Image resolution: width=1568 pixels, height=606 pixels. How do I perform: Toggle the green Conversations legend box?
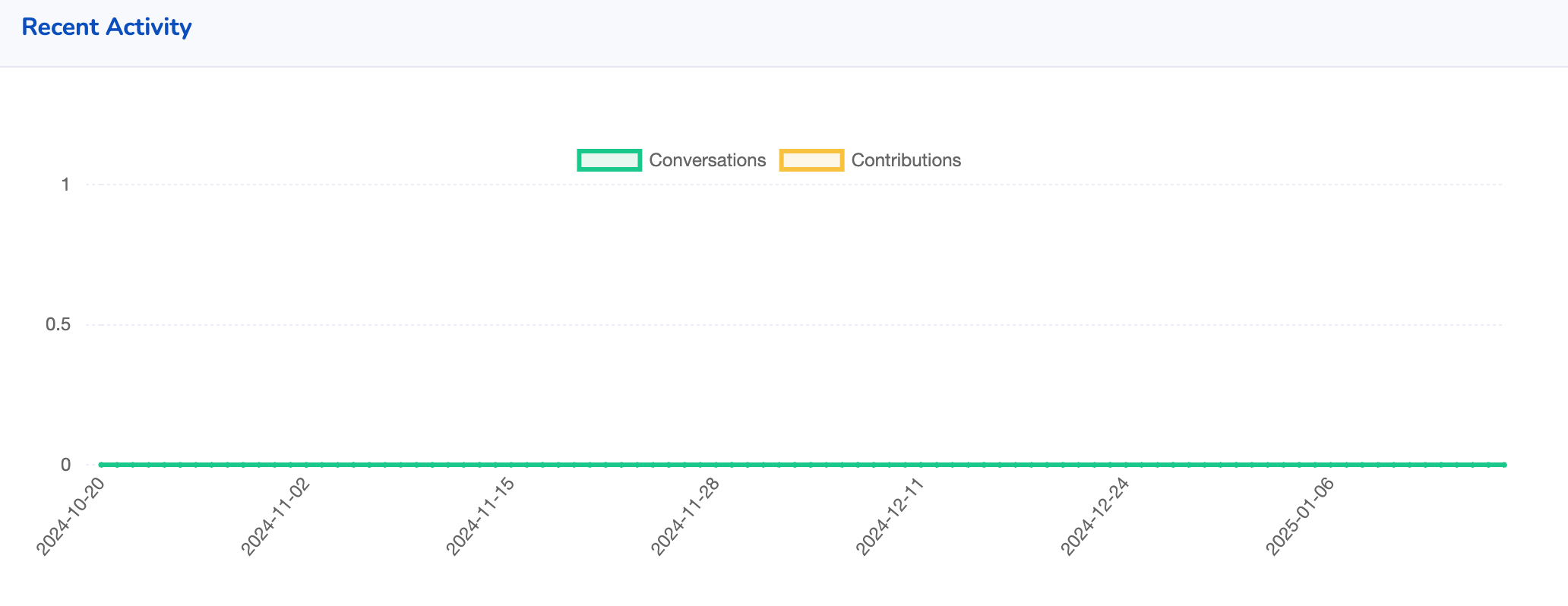609,160
